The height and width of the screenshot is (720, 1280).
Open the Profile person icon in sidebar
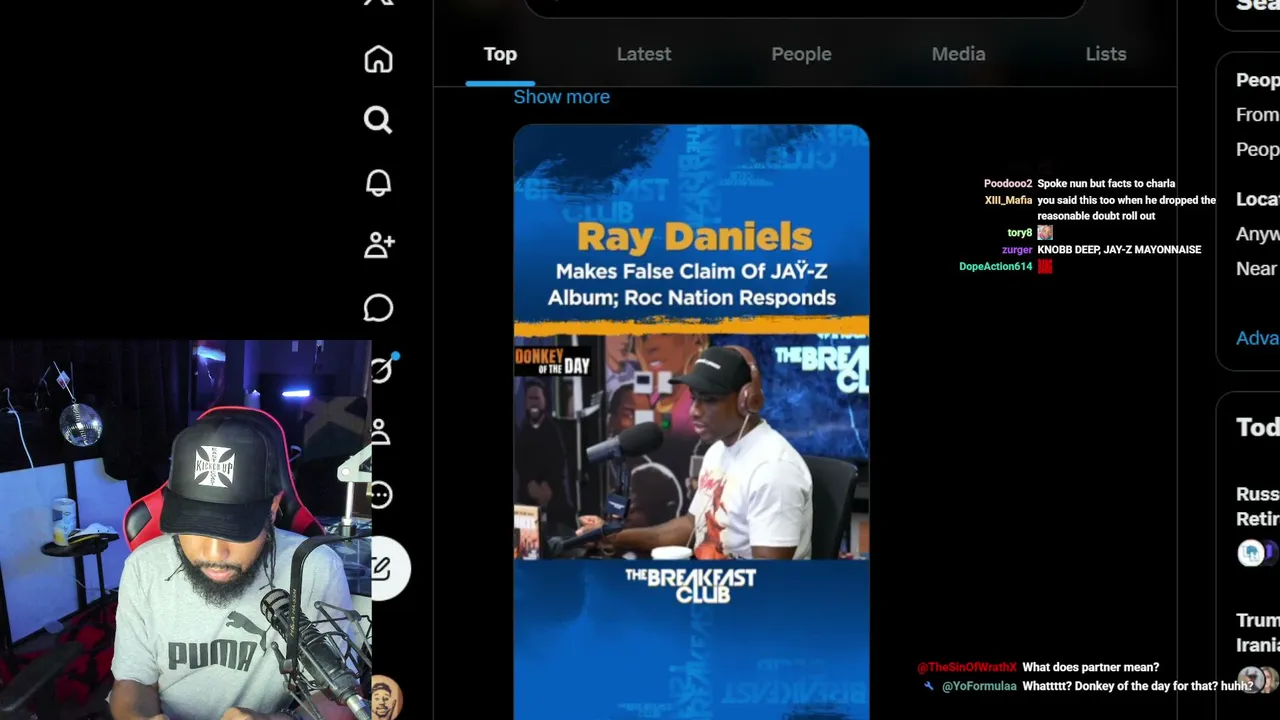pyautogui.click(x=380, y=432)
